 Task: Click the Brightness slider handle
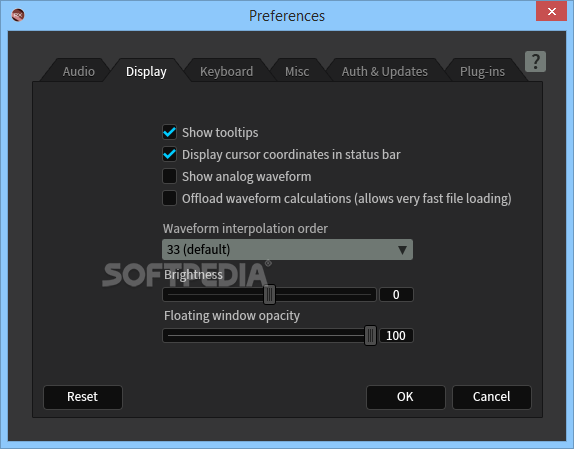pos(269,295)
